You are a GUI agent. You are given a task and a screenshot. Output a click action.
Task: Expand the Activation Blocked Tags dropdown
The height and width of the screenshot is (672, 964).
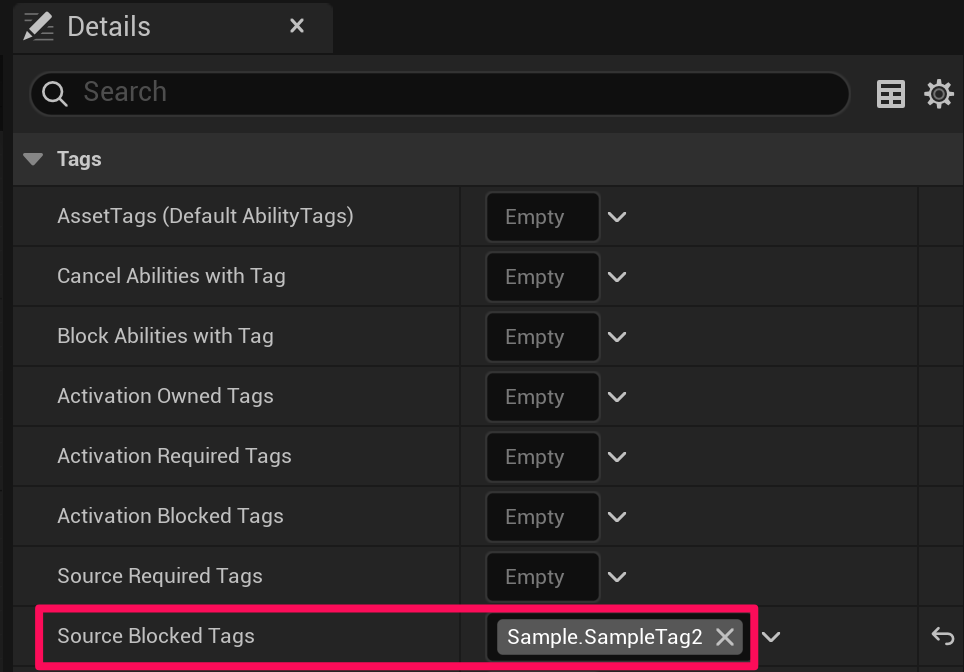[617, 517]
